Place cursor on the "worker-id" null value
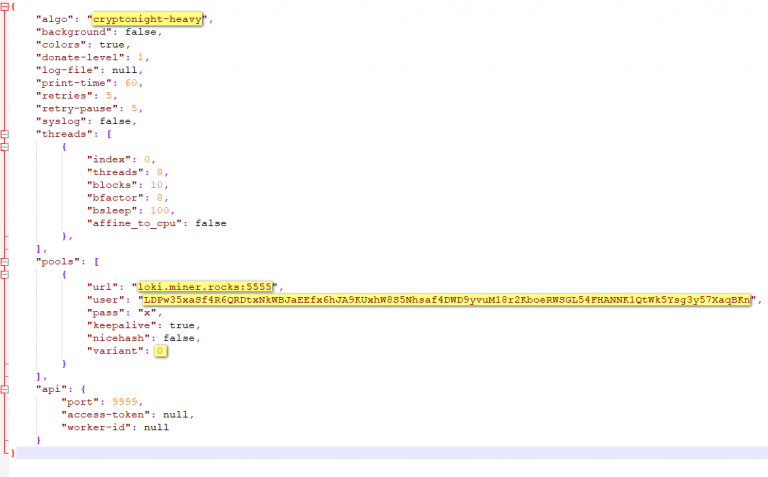This screenshot has width=768, height=477. point(155,427)
